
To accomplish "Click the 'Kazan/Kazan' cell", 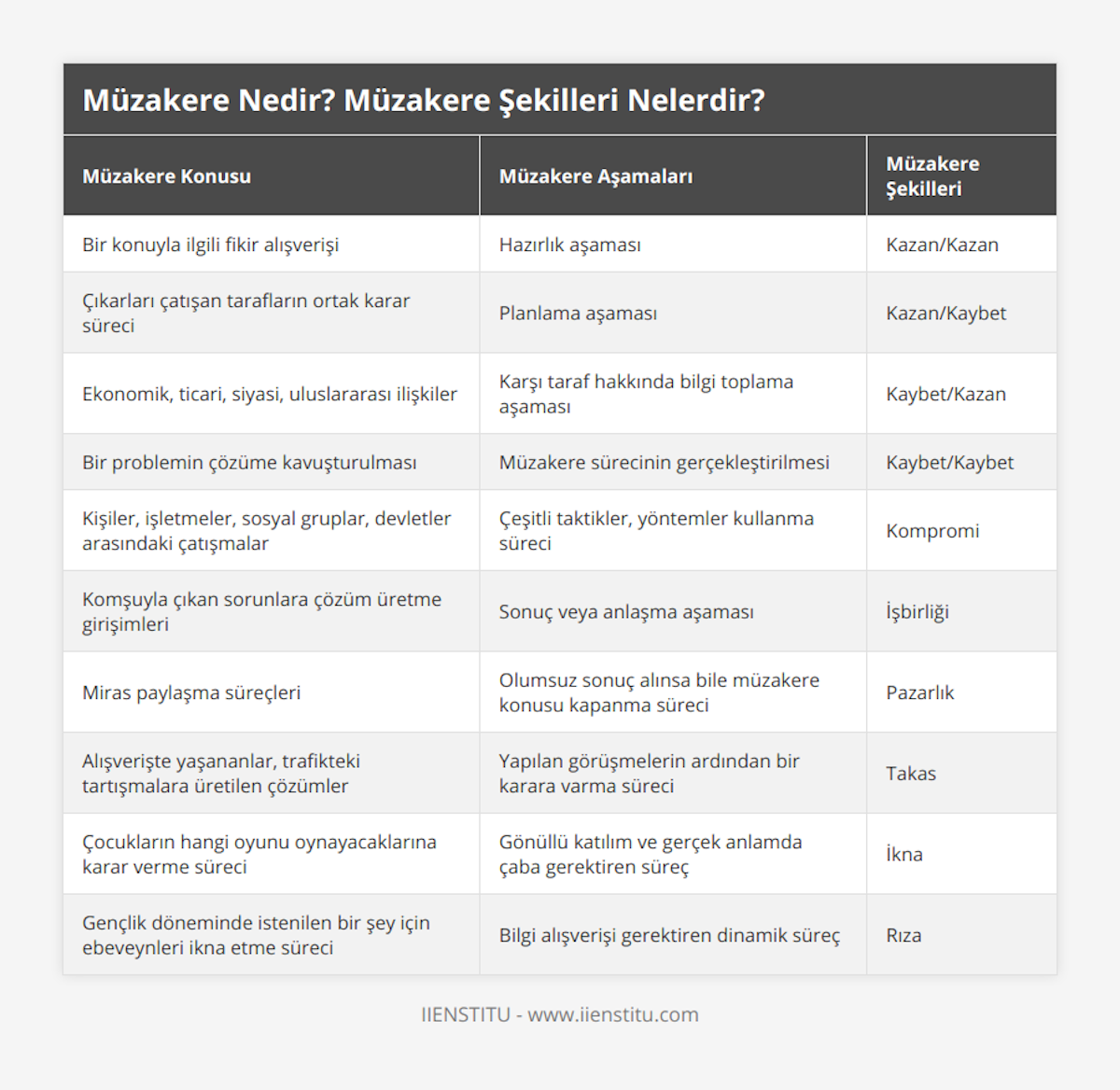I will coord(942,245).
